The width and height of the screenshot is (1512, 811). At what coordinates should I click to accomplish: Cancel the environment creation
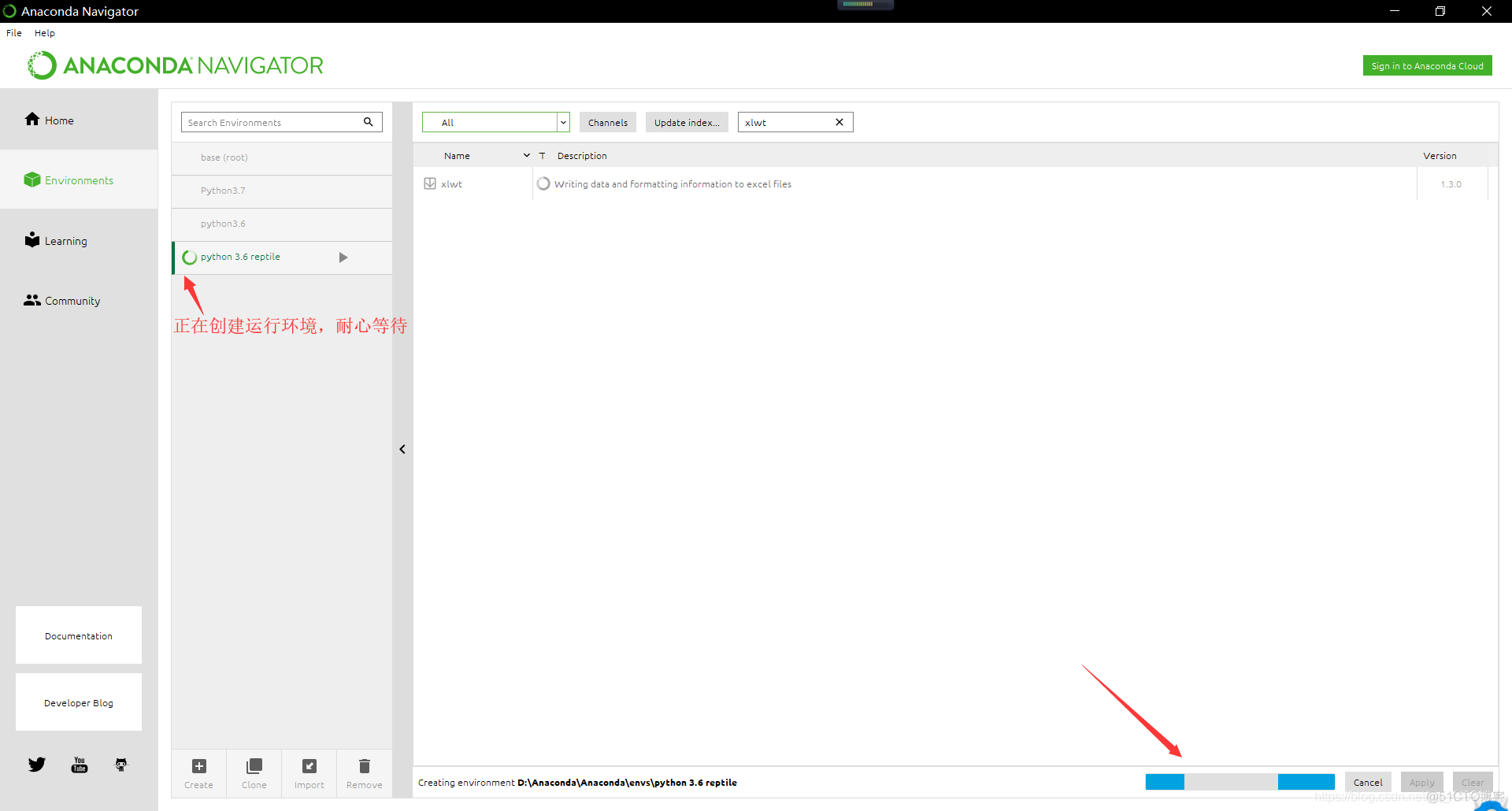coord(1368,782)
